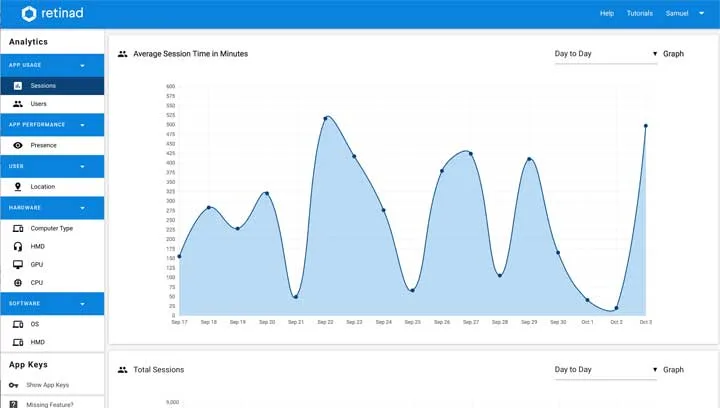Image resolution: width=720 pixels, height=408 pixels.
Task: Collapse the App Usage section
Action: coord(82,66)
